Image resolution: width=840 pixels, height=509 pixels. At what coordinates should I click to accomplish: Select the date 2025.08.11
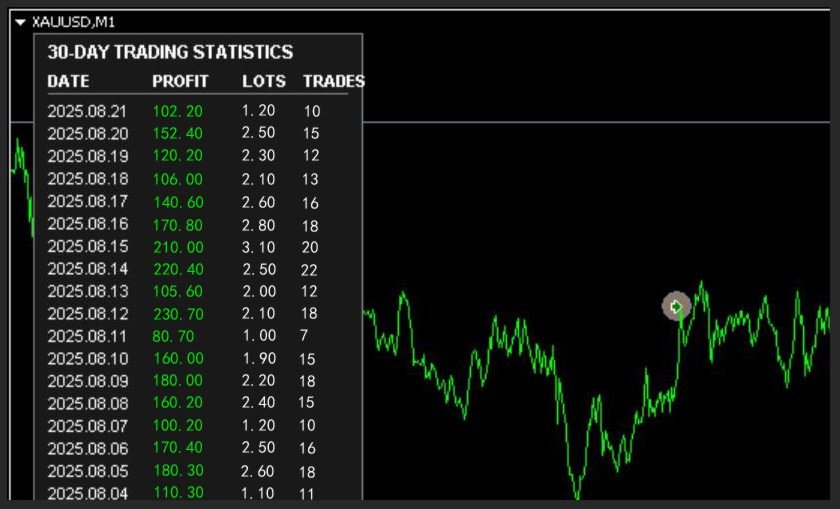click(x=87, y=336)
